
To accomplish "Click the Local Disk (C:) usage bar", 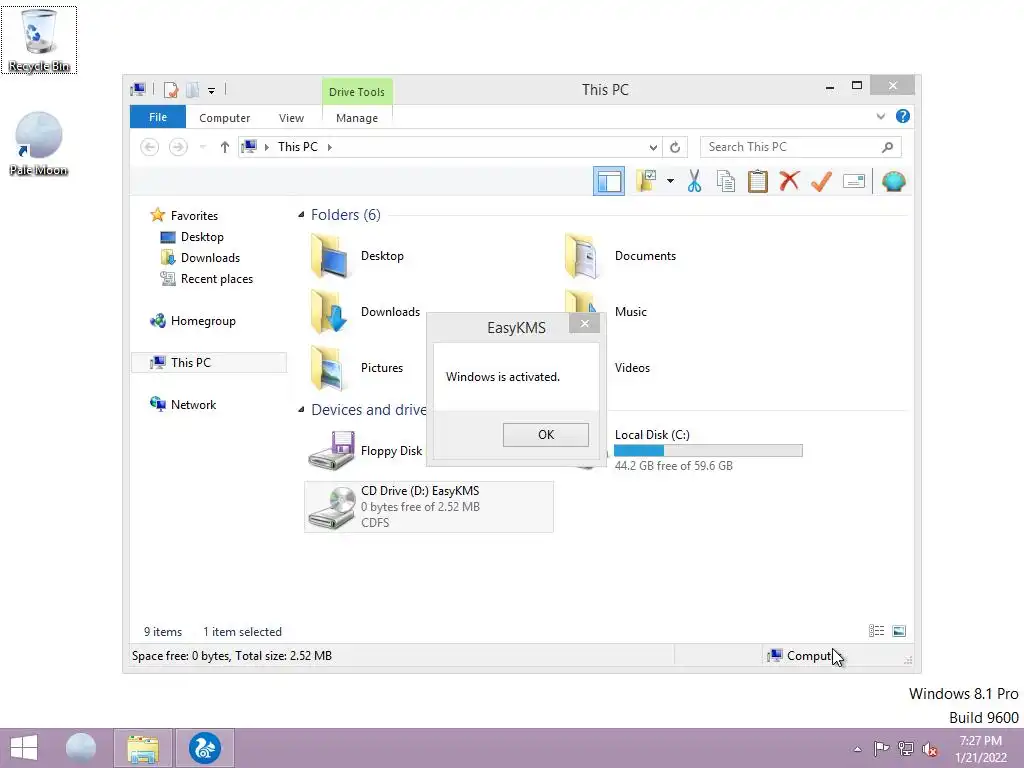I will point(708,451).
